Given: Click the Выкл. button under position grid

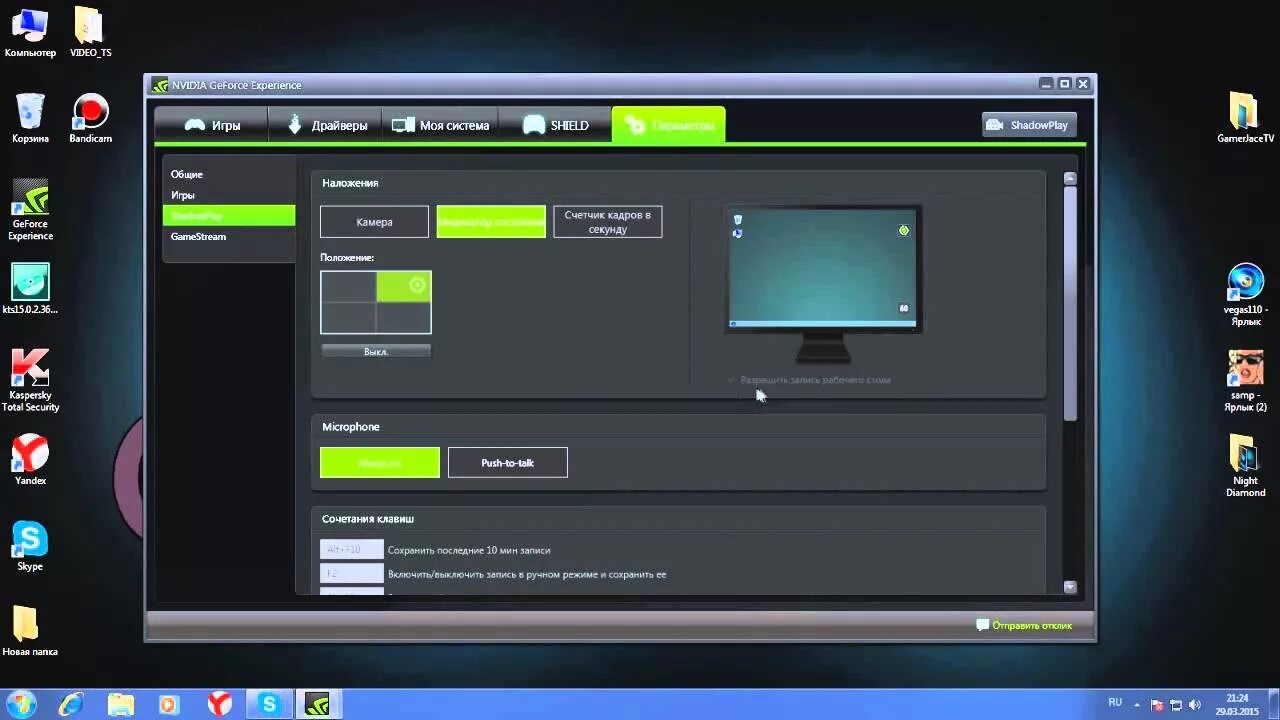Looking at the screenshot, I should tap(376, 351).
